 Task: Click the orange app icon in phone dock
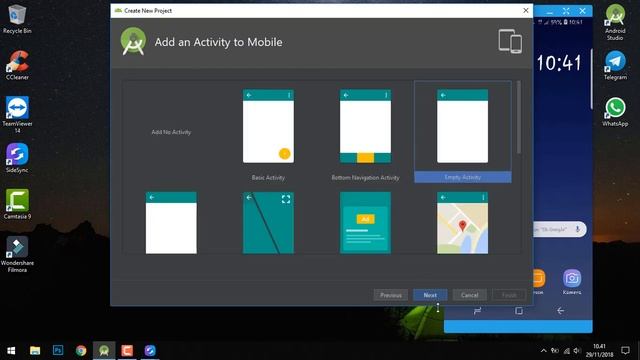(538, 278)
